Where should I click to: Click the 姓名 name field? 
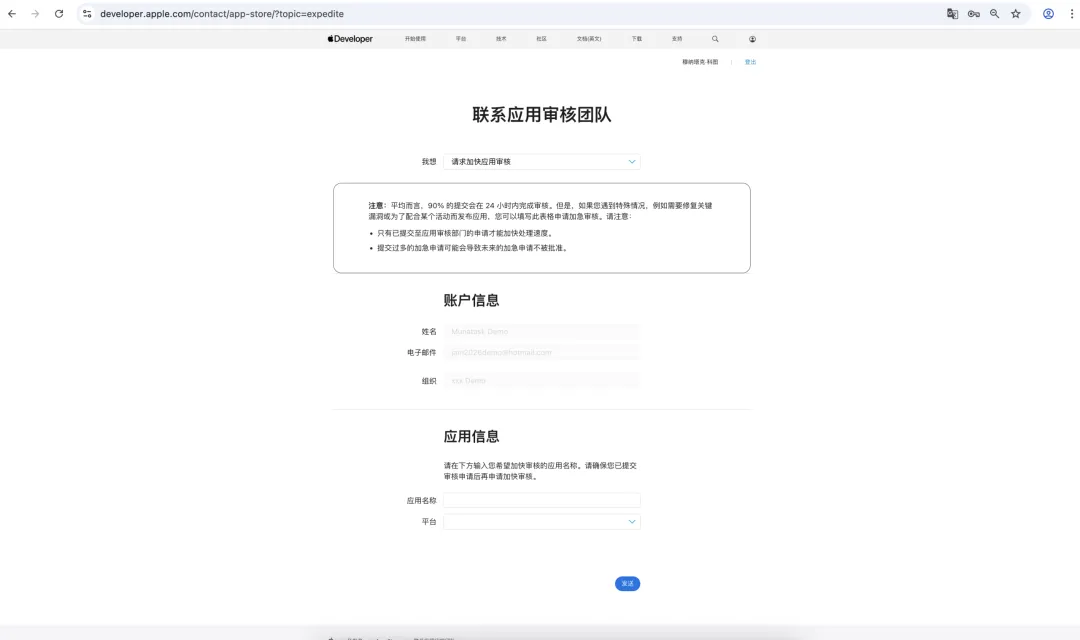(x=542, y=331)
